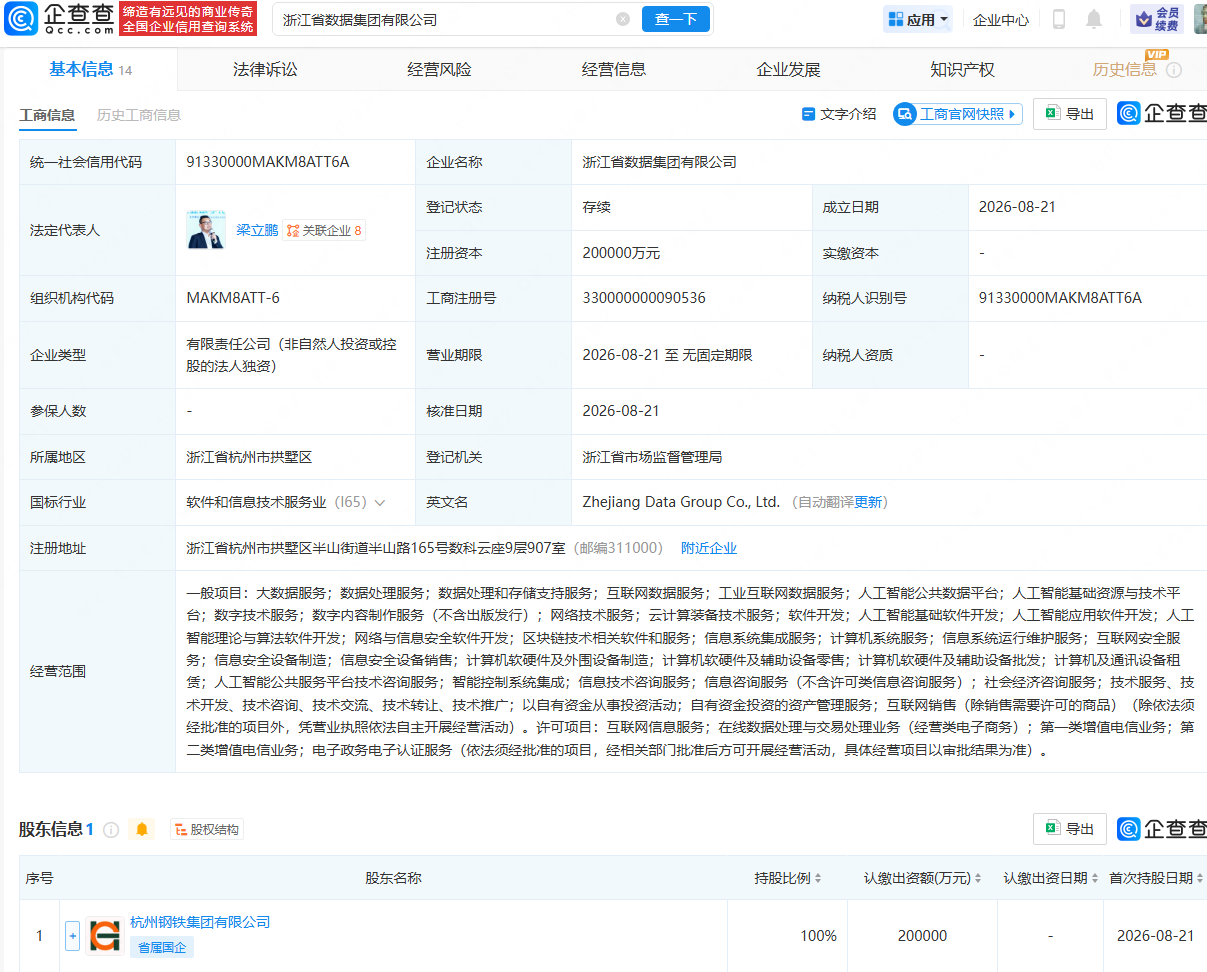This screenshot has width=1207, height=972.
Task: Click credit code 91330000MAKM8ATT6A value
Action: point(268,162)
